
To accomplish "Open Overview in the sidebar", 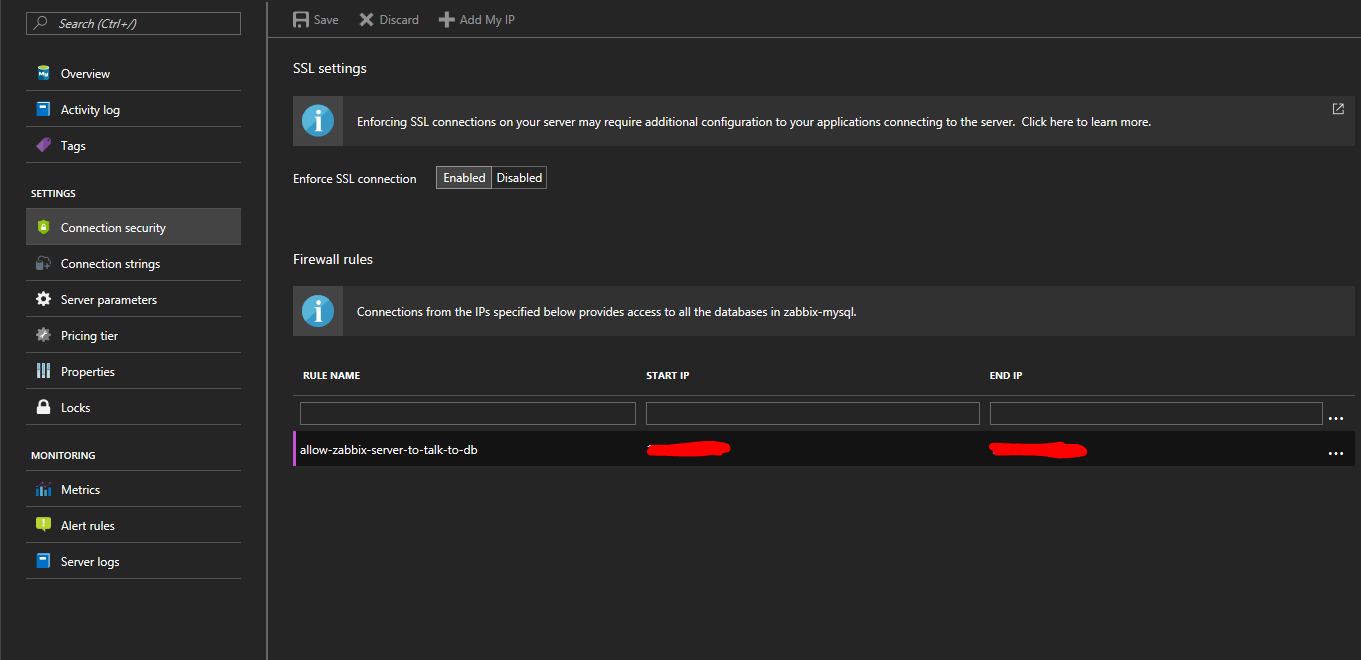I will [133, 73].
